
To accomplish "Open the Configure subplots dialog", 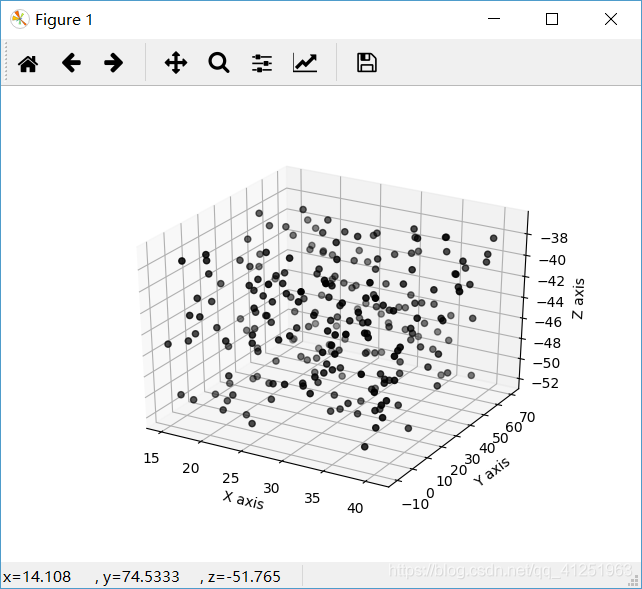I will point(262,63).
